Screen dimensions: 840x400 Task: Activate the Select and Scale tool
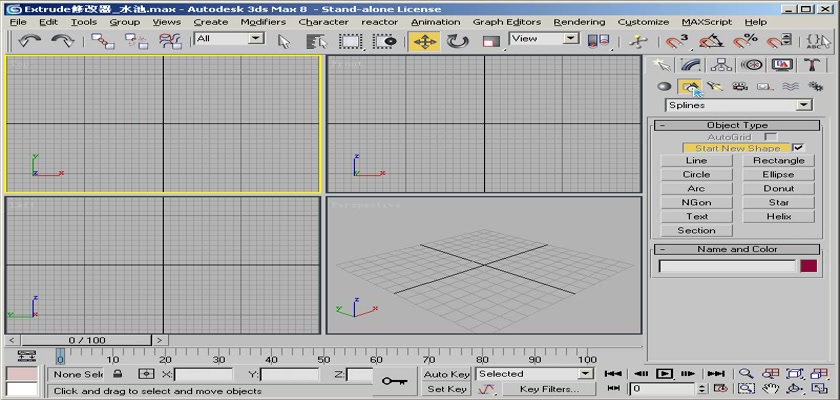click(491, 42)
